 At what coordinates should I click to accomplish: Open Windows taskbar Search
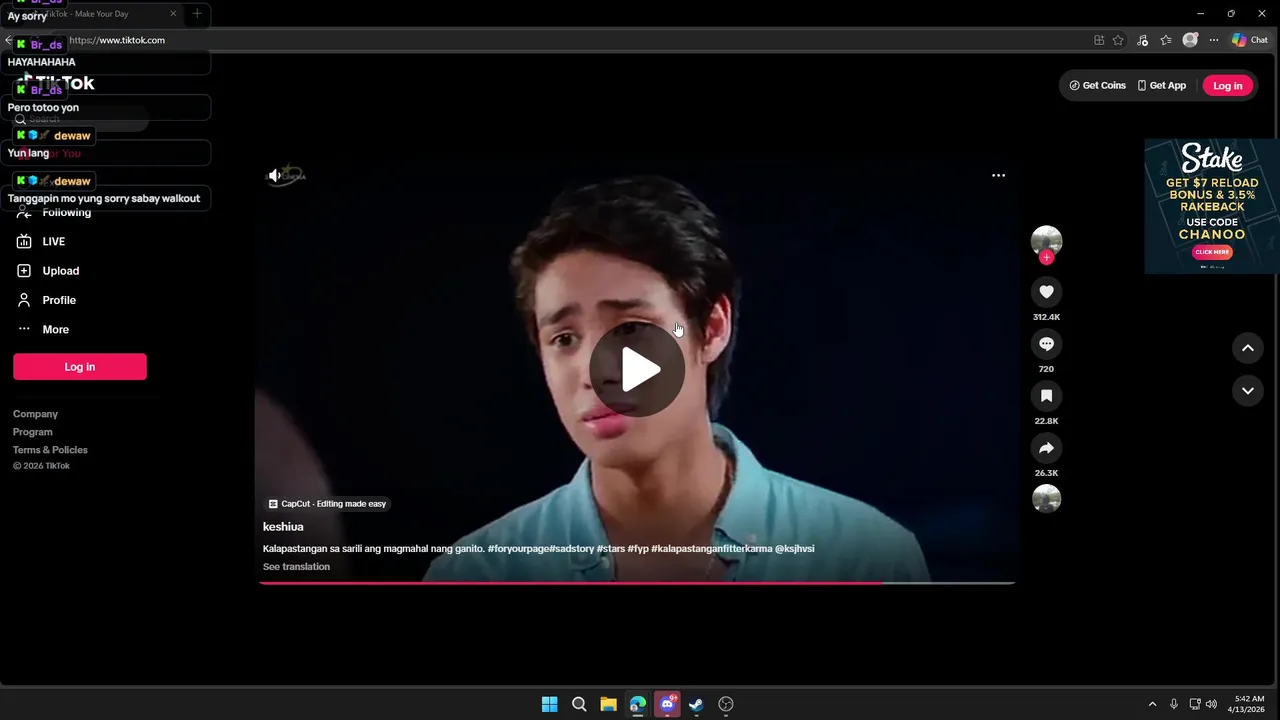[x=579, y=704]
